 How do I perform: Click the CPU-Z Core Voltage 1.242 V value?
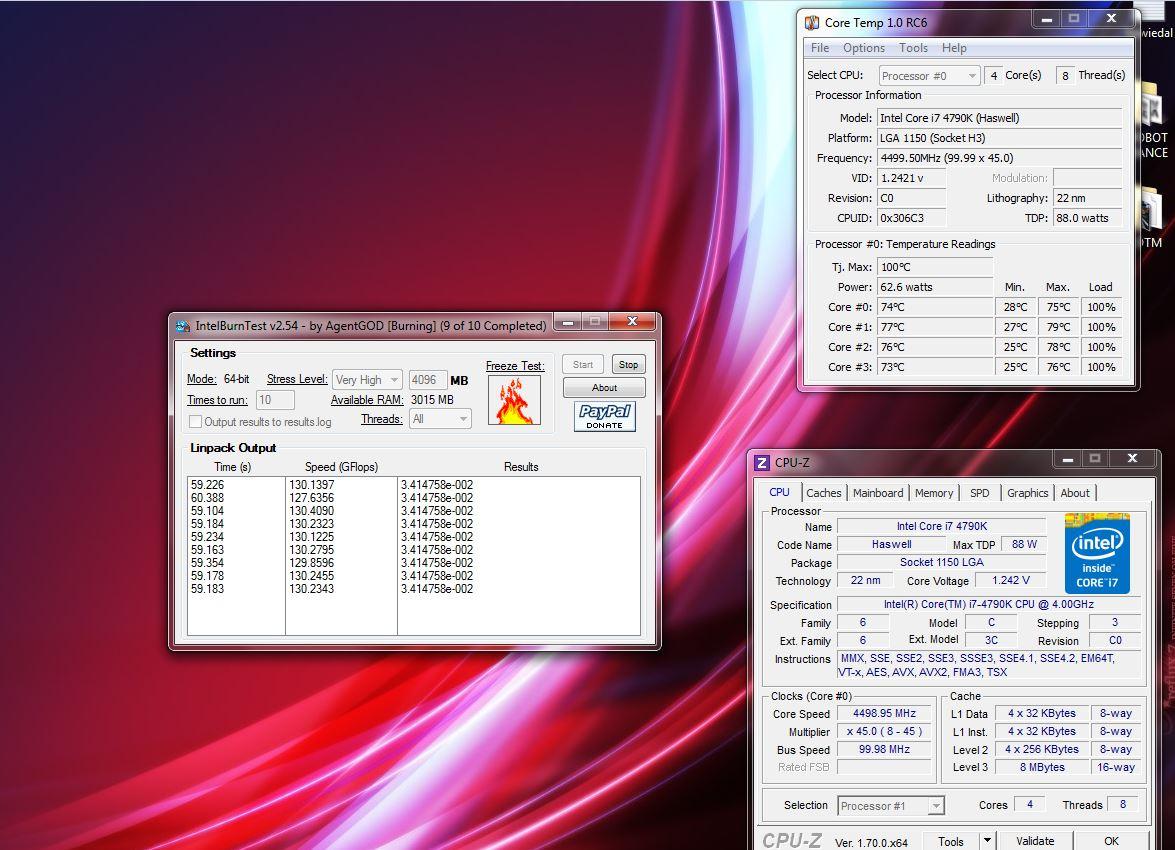1011,581
